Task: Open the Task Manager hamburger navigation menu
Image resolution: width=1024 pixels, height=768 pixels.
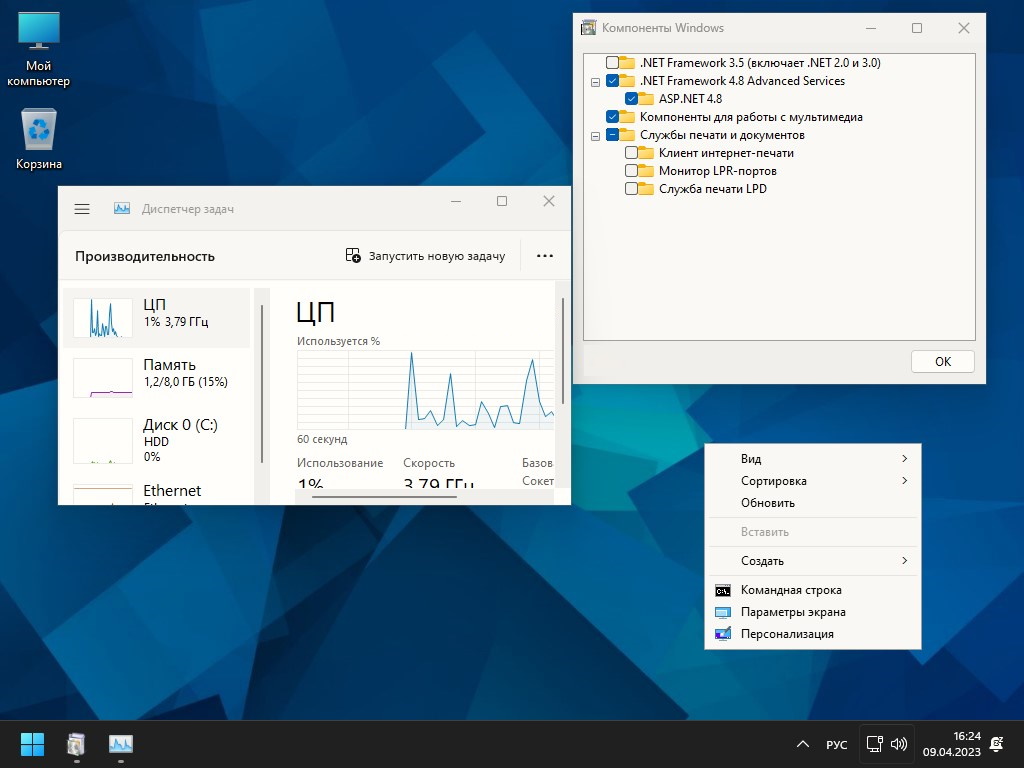Action: point(82,209)
